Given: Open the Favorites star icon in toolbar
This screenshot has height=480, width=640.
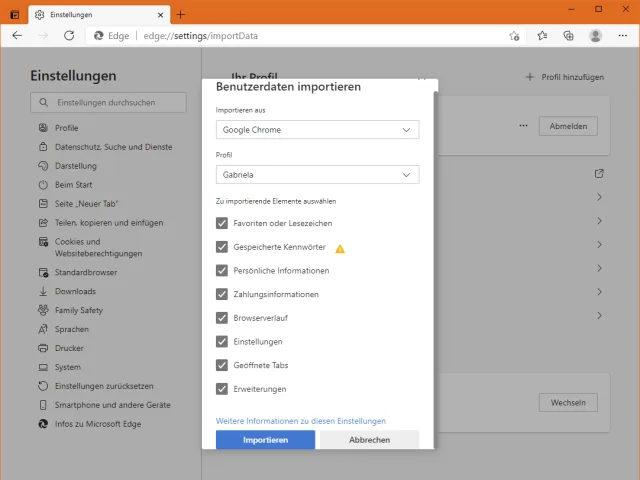Looking at the screenshot, I should (542, 35).
